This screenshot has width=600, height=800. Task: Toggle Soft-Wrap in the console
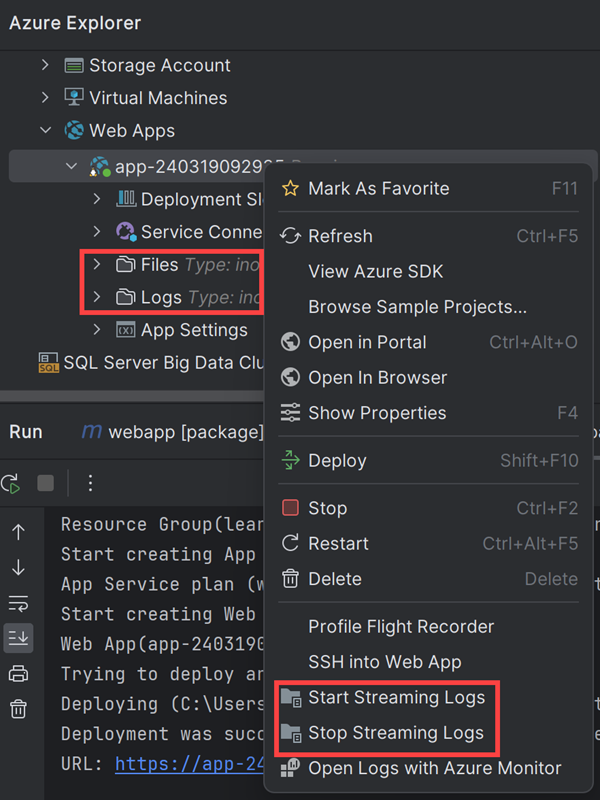18,603
